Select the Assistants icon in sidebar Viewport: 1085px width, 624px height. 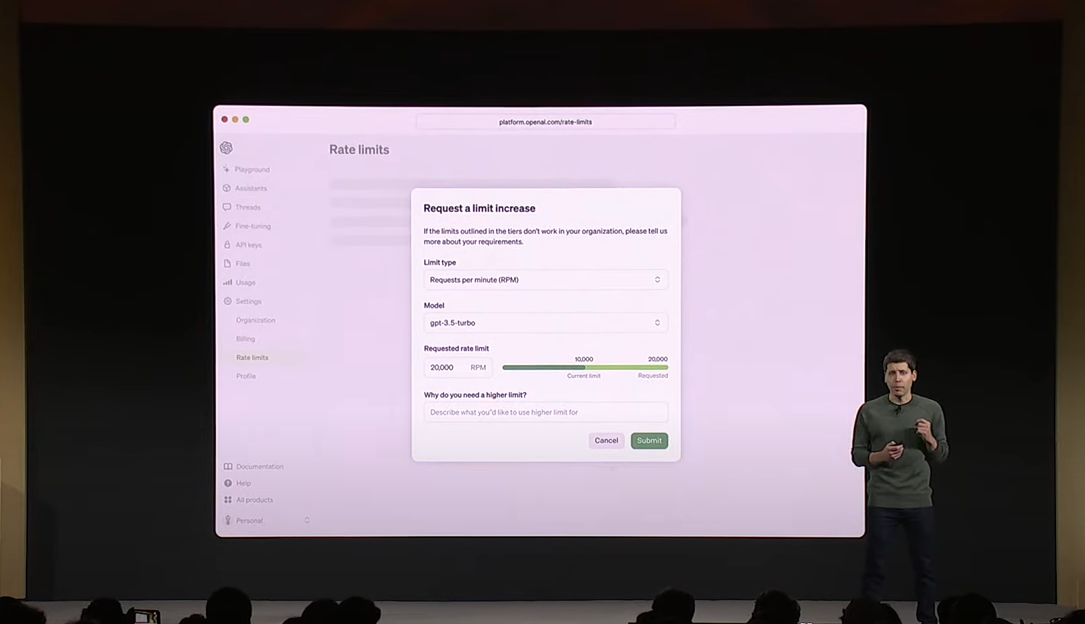click(227, 188)
